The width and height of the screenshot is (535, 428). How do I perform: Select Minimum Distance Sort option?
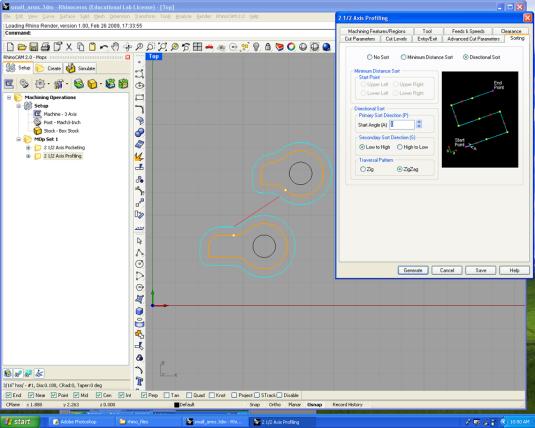(x=403, y=57)
